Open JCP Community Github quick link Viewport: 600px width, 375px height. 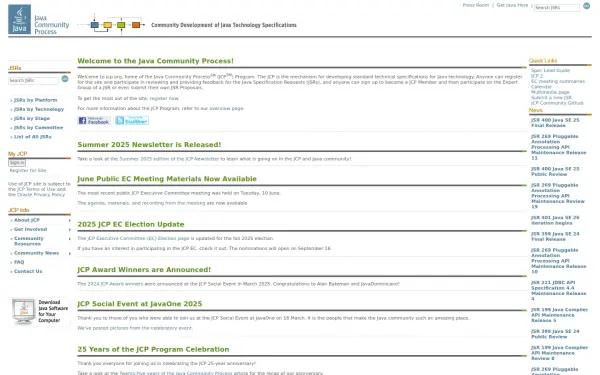pos(557,103)
